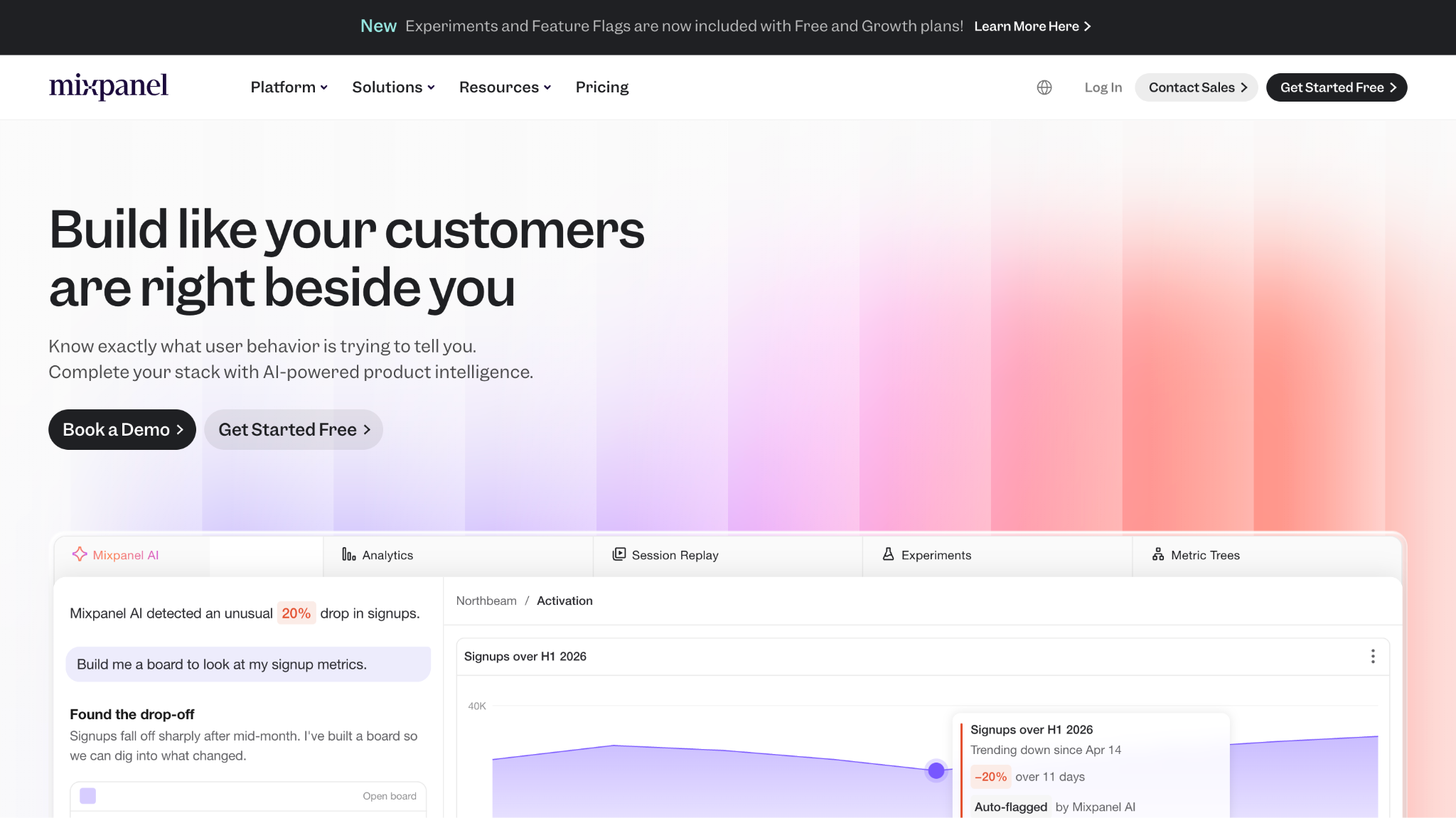The height and width of the screenshot is (818, 1456).
Task: Open the three-dot menu on Signups chart
Action: (x=1373, y=656)
